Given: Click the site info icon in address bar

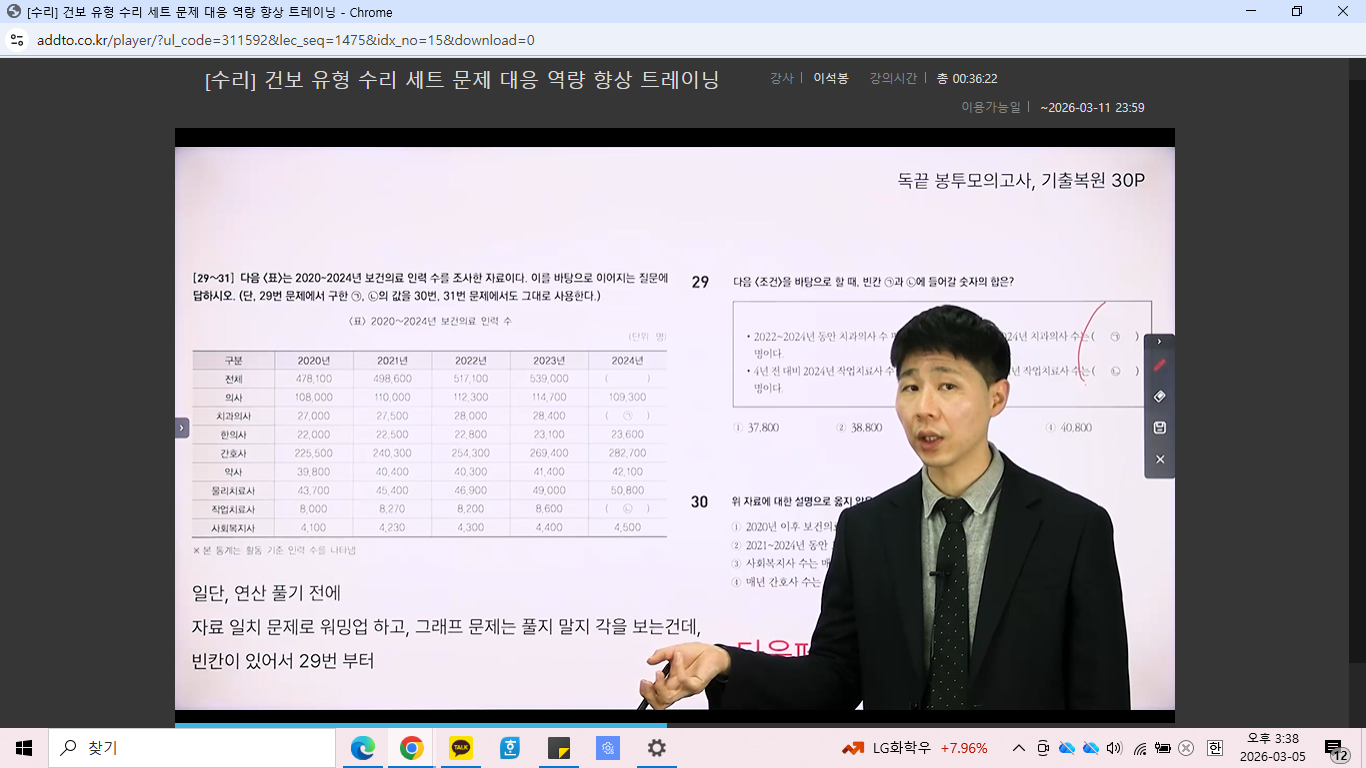Looking at the screenshot, I should [17, 40].
